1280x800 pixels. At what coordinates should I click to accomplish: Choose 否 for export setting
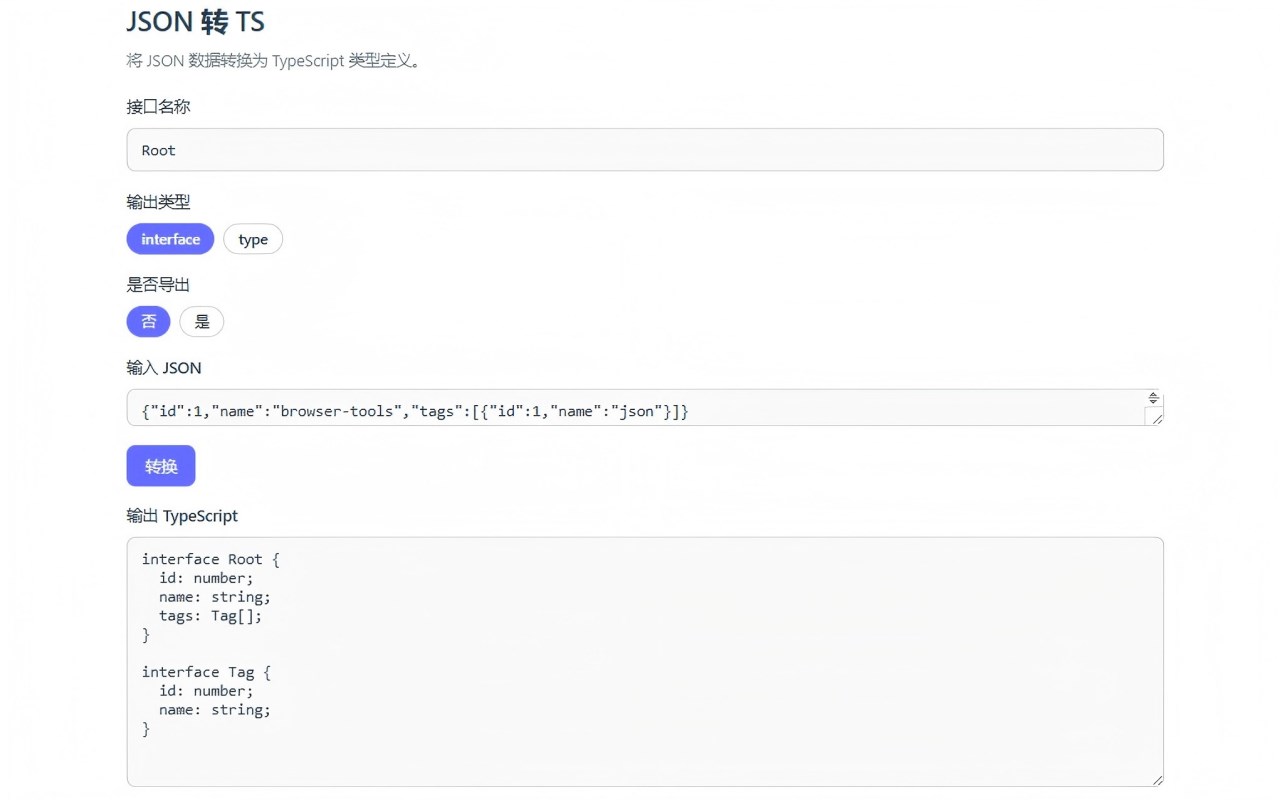pos(148,321)
